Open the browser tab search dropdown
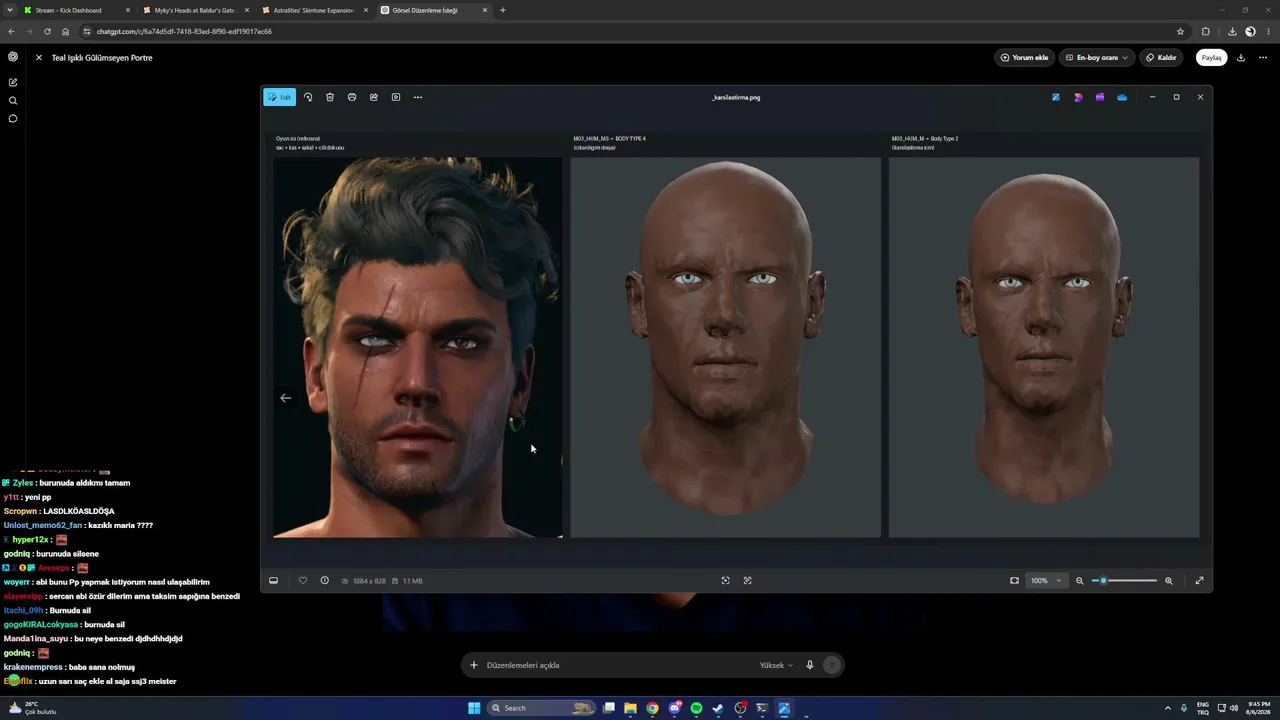1280x720 pixels. (x=10, y=10)
